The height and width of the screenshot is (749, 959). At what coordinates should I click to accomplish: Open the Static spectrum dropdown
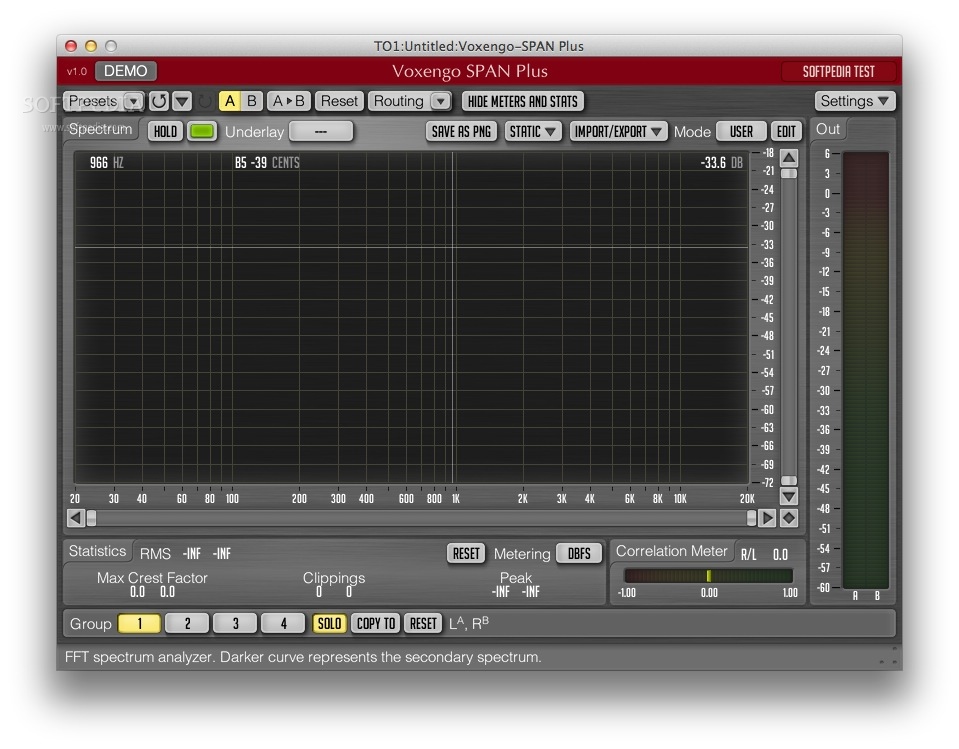(533, 131)
